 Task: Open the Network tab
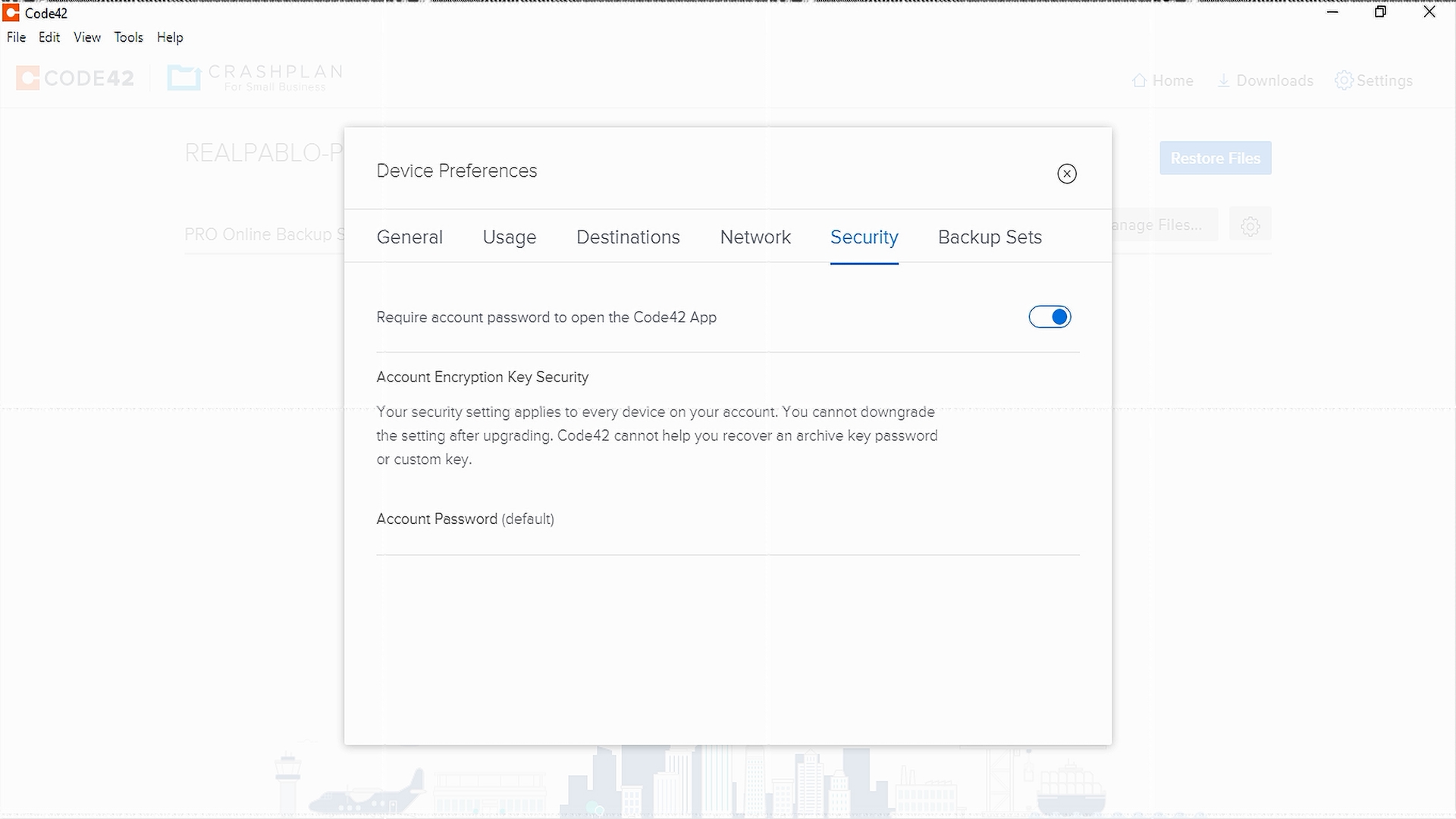coord(755,237)
